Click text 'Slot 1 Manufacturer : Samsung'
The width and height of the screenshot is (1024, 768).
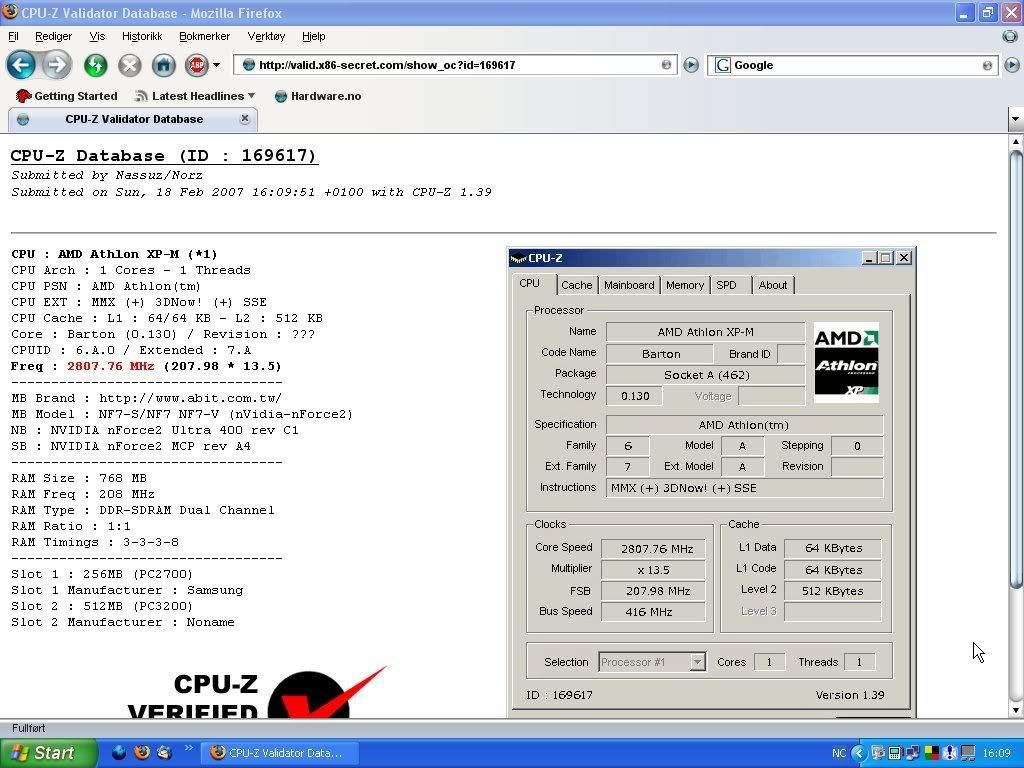(x=127, y=590)
